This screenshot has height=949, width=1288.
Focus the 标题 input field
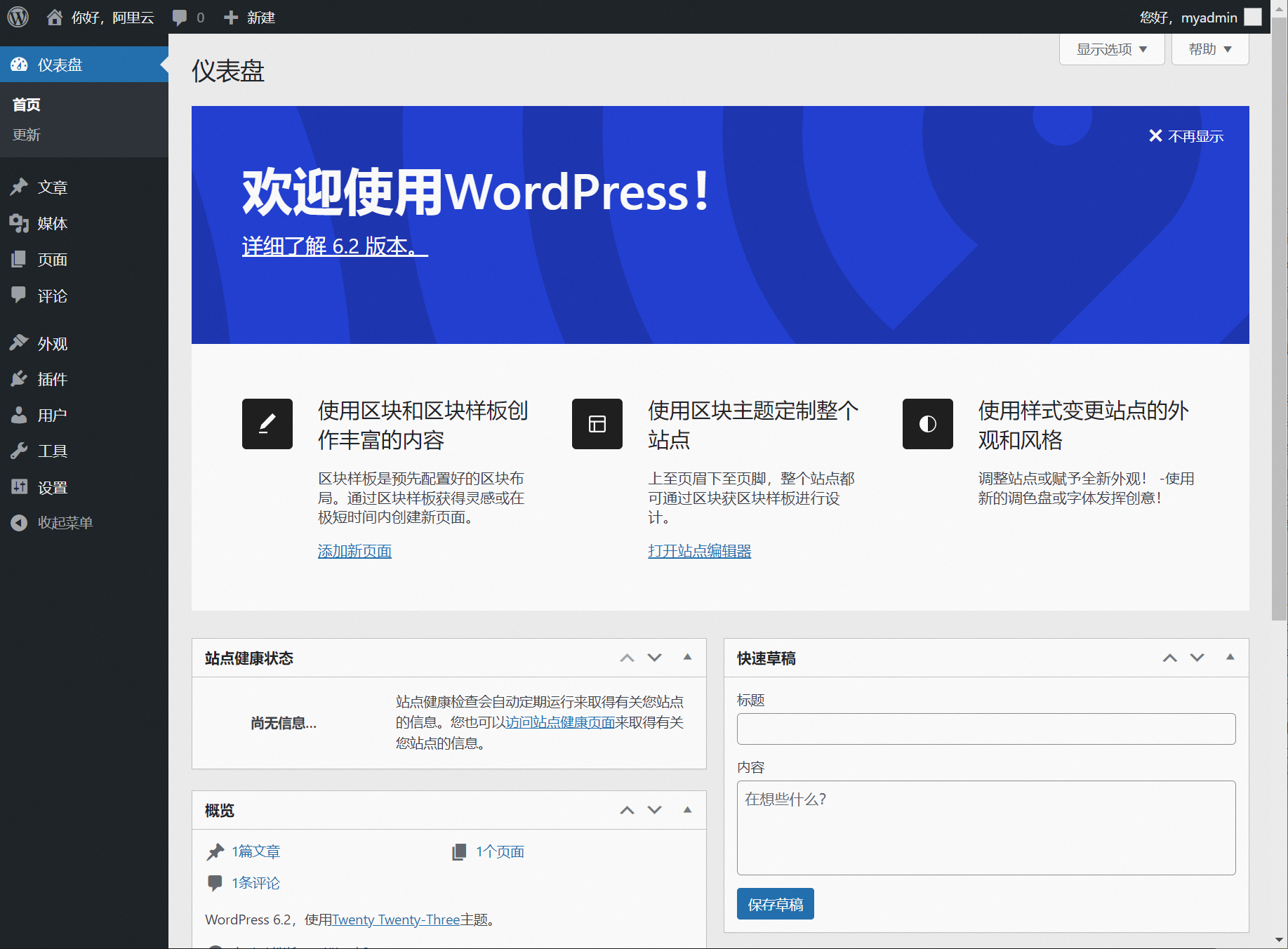click(986, 729)
